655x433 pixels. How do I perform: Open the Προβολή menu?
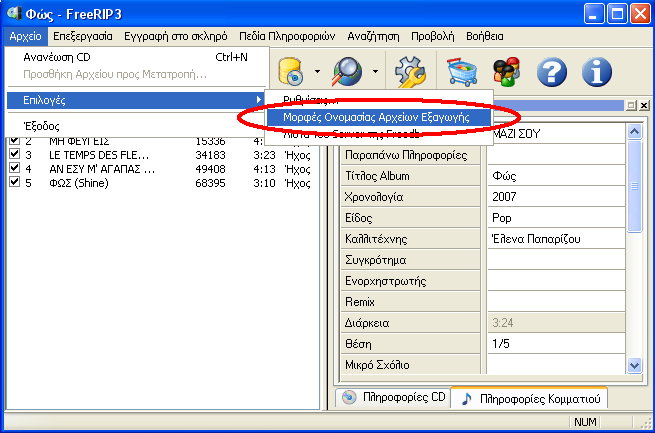click(x=433, y=36)
